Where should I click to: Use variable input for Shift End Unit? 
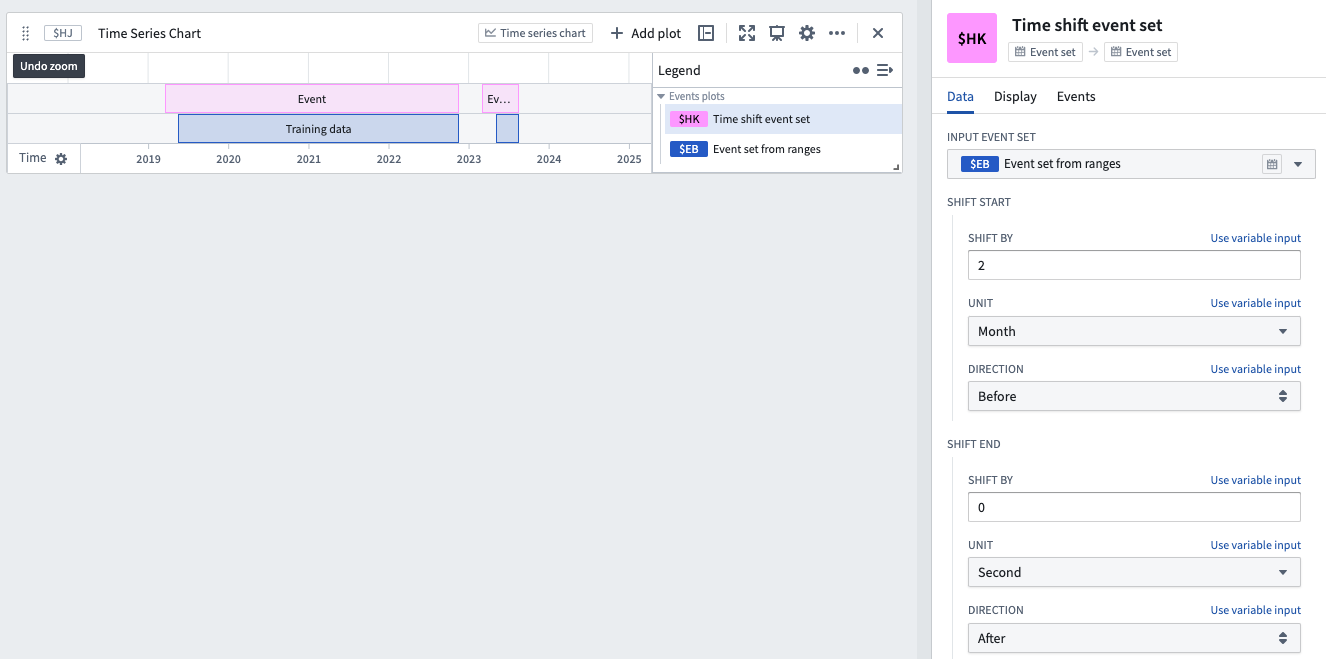click(x=1256, y=545)
